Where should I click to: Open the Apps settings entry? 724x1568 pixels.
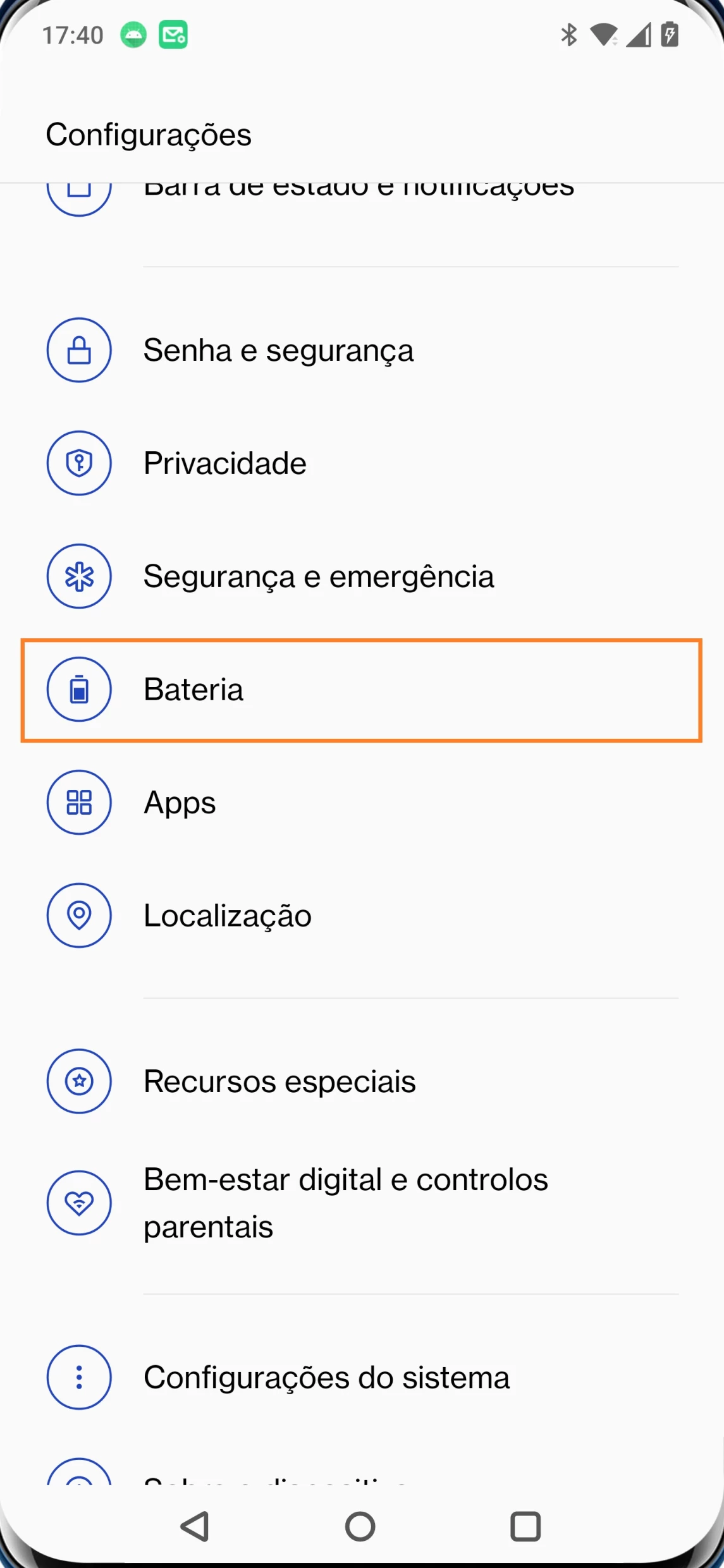(x=180, y=803)
